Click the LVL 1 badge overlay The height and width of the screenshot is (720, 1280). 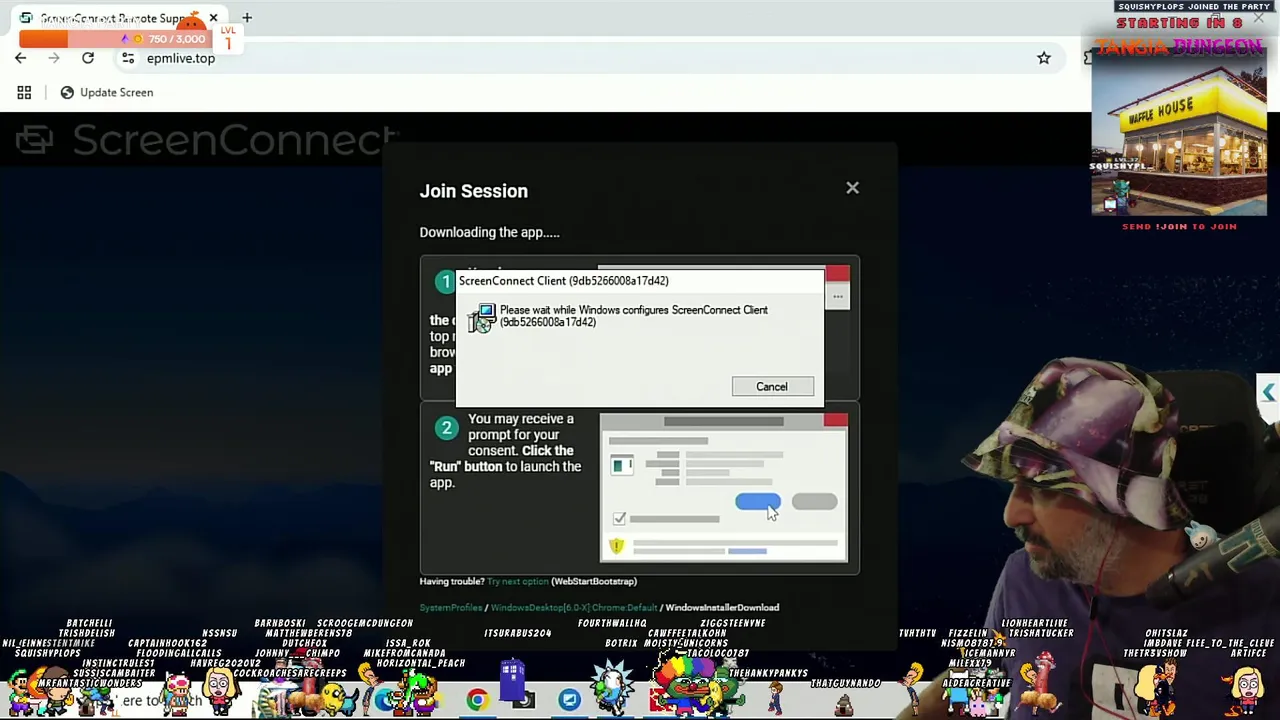point(228,39)
